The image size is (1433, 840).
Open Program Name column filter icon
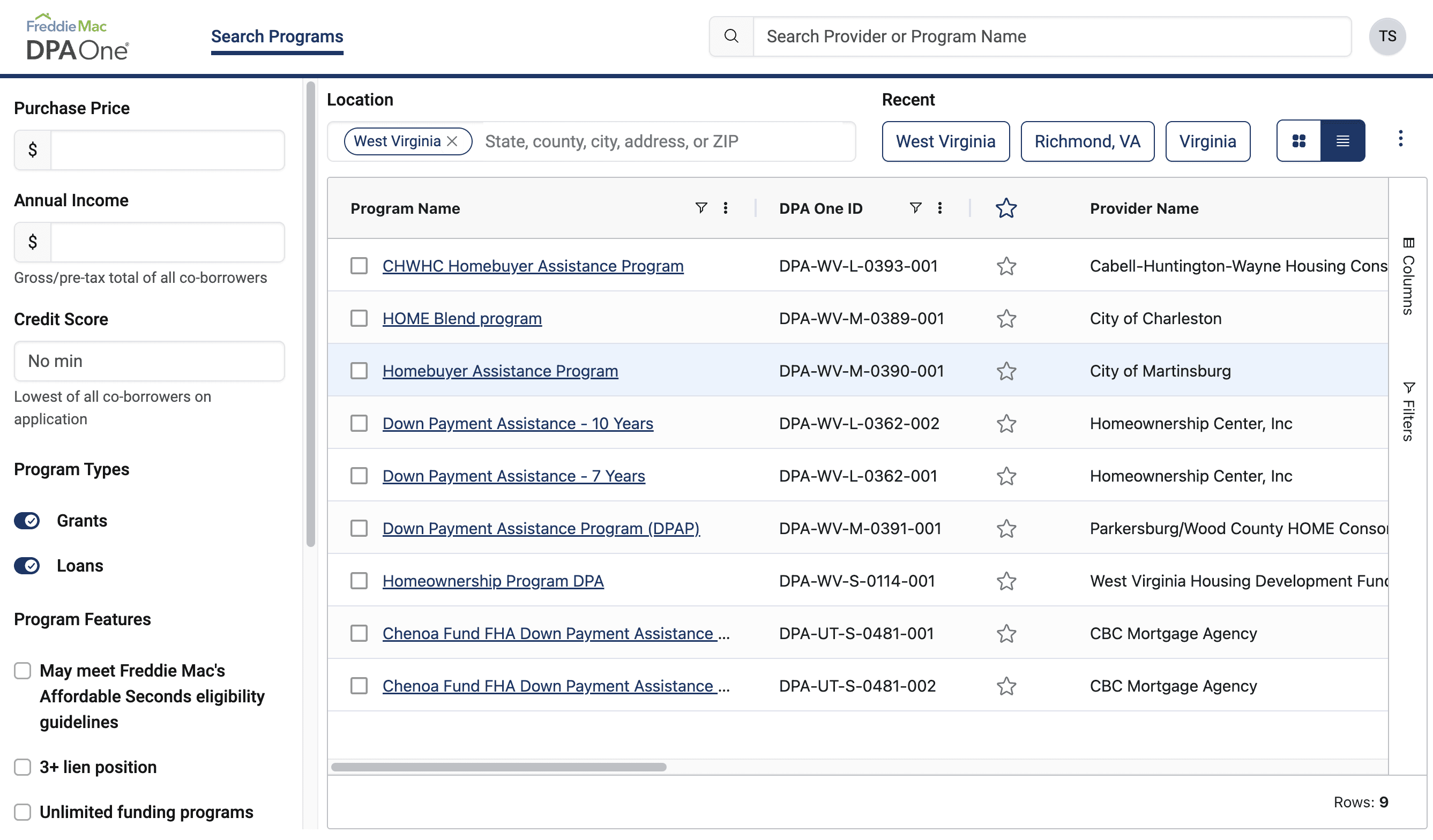point(701,208)
